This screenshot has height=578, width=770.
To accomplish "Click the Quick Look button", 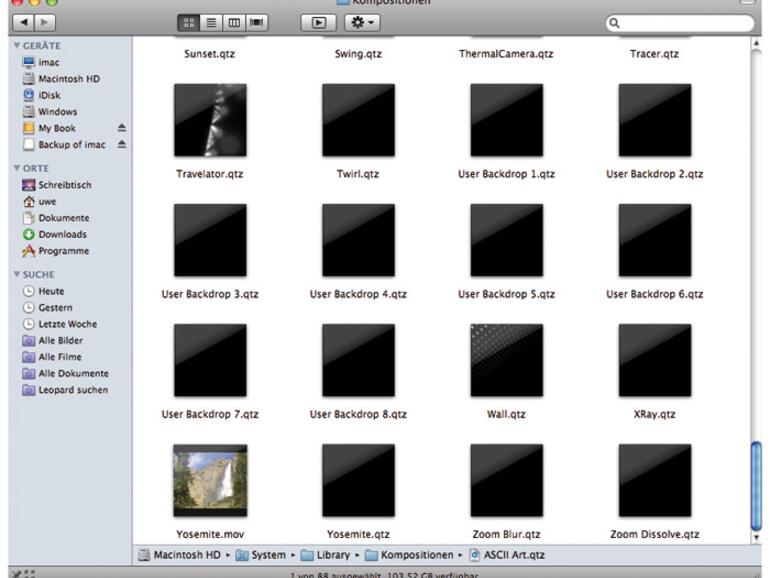I will [x=317, y=21].
